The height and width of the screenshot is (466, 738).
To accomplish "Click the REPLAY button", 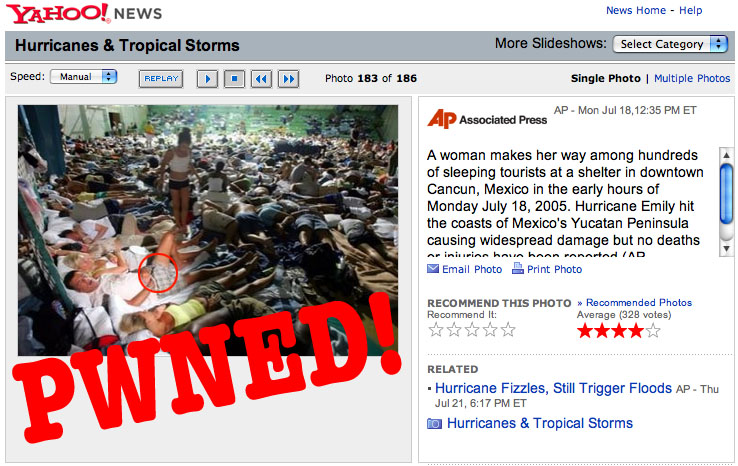I will (161, 79).
